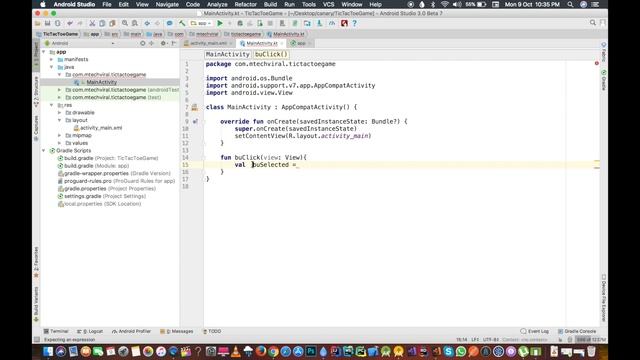Click collapse-all icon in Project panel header
Viewport: 640px width, 360px height.
click(151, 43)
